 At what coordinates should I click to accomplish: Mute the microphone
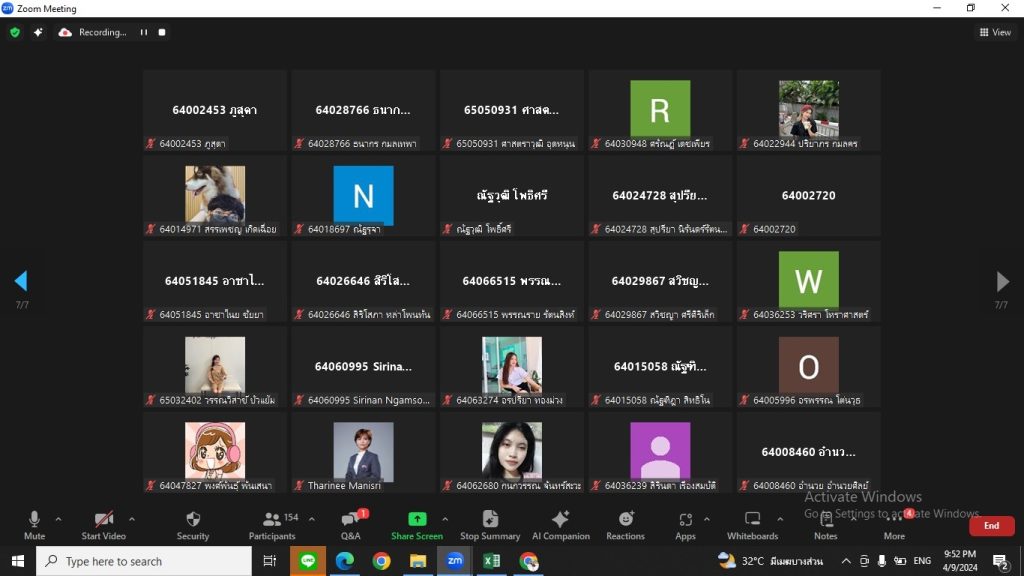point(34,525)
